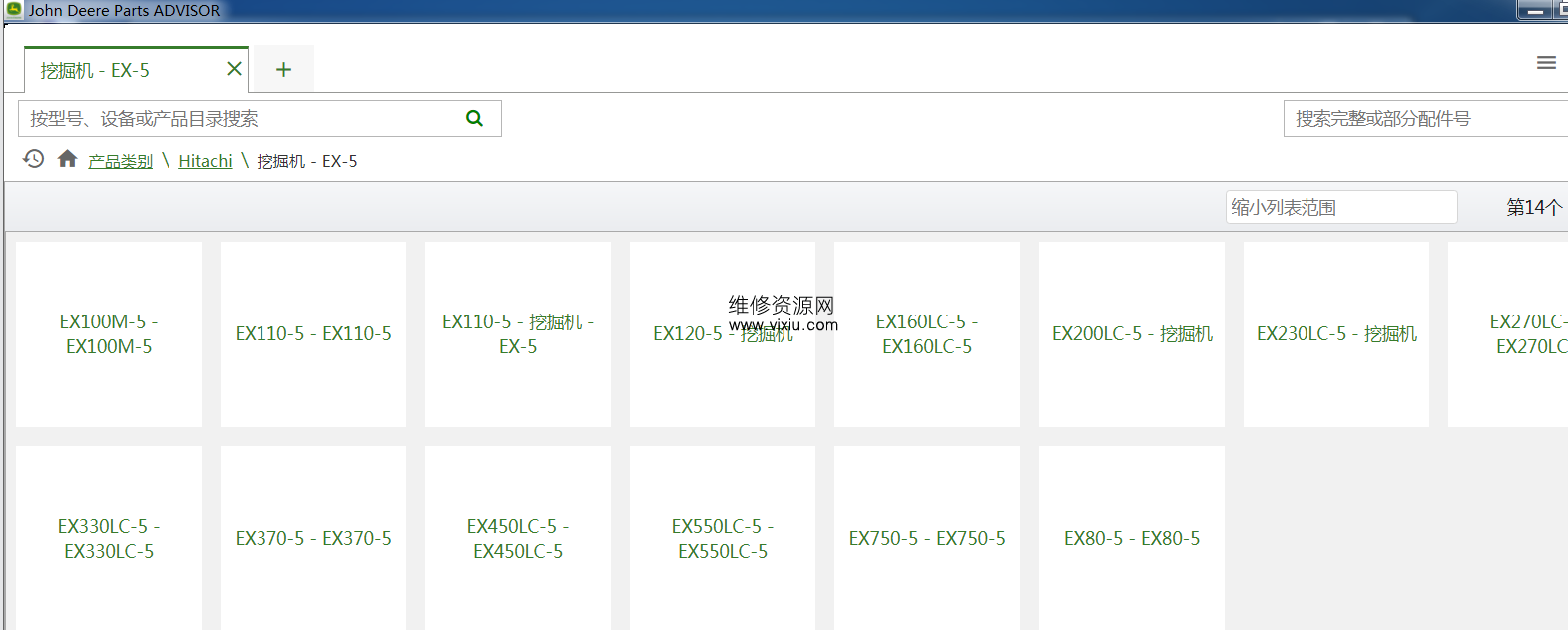Click the Hitachi breadcrumb link

pos(205,161)
